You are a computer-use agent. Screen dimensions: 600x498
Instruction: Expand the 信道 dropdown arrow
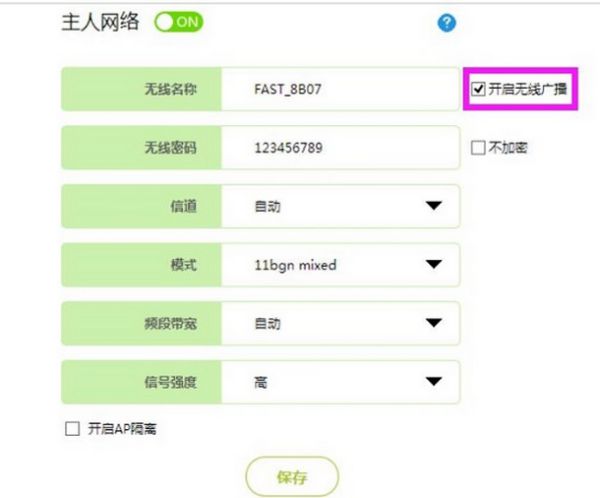coord(434,206)
